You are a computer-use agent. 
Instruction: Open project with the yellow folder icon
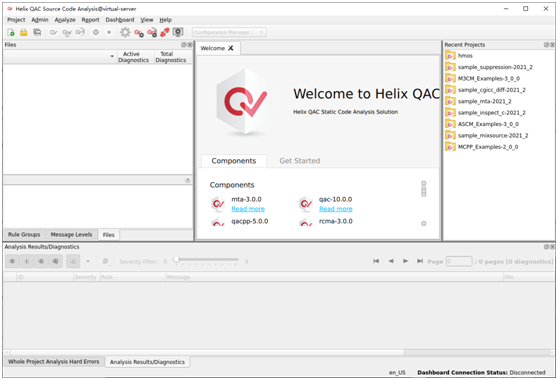[x=23, y=32]
